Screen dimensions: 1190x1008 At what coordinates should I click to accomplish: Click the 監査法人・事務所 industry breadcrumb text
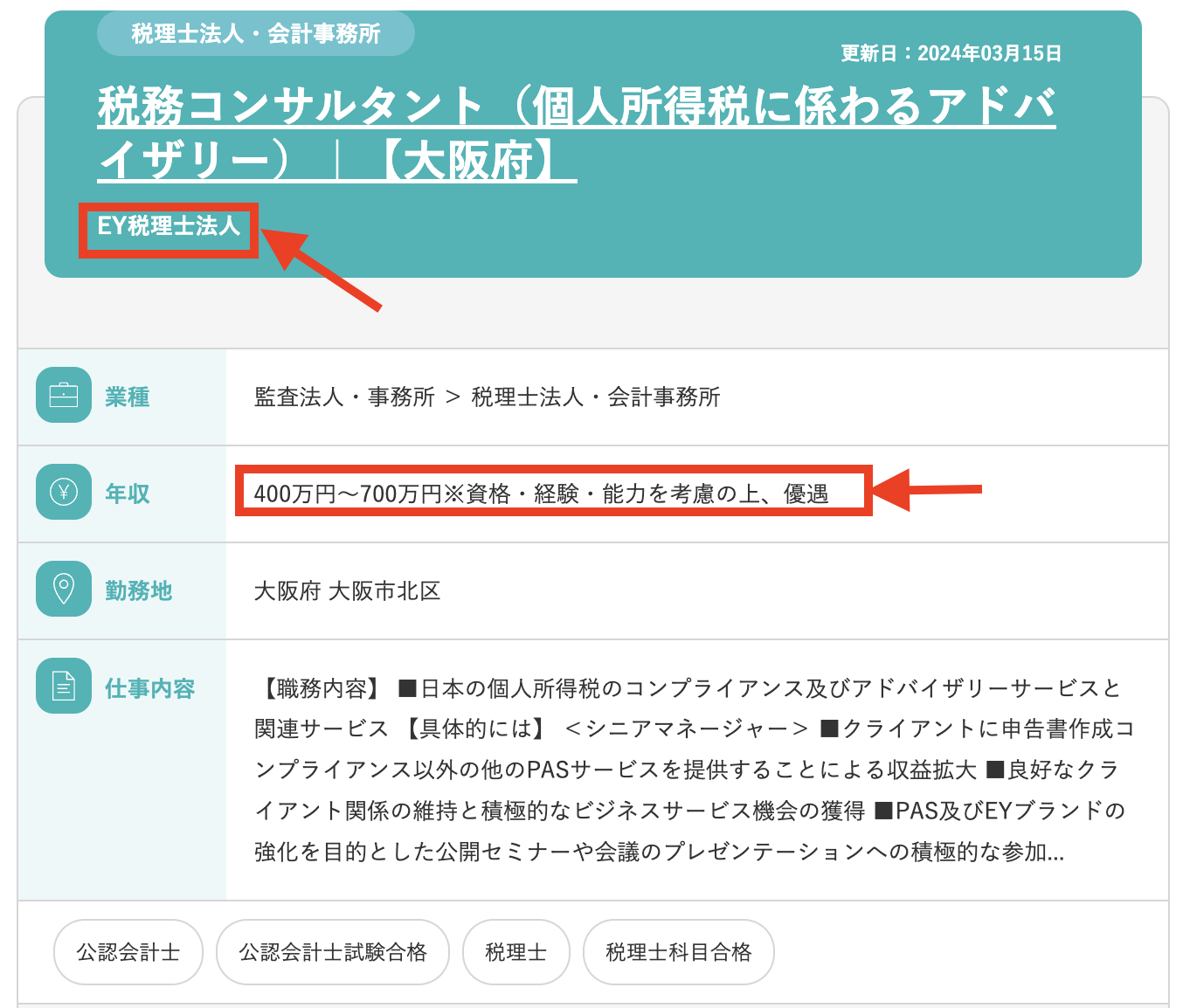point(344,397)
